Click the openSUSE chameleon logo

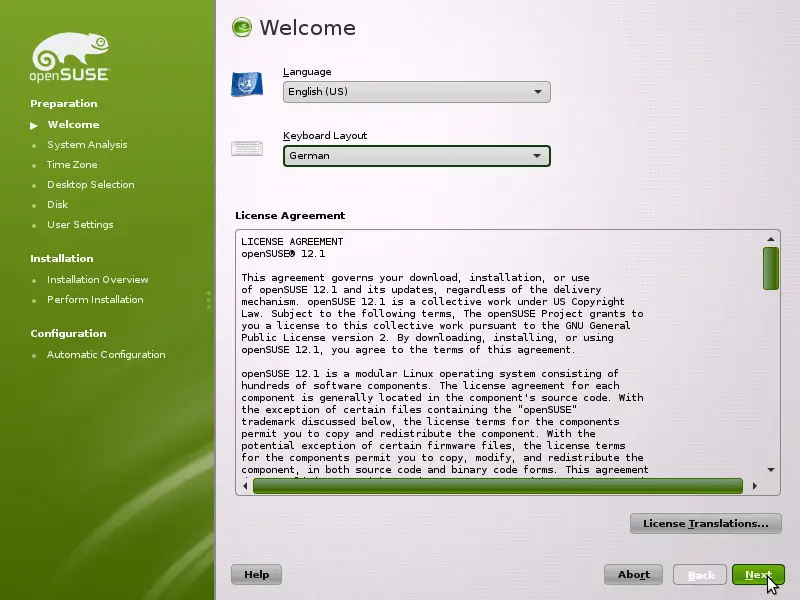(70, 57)
